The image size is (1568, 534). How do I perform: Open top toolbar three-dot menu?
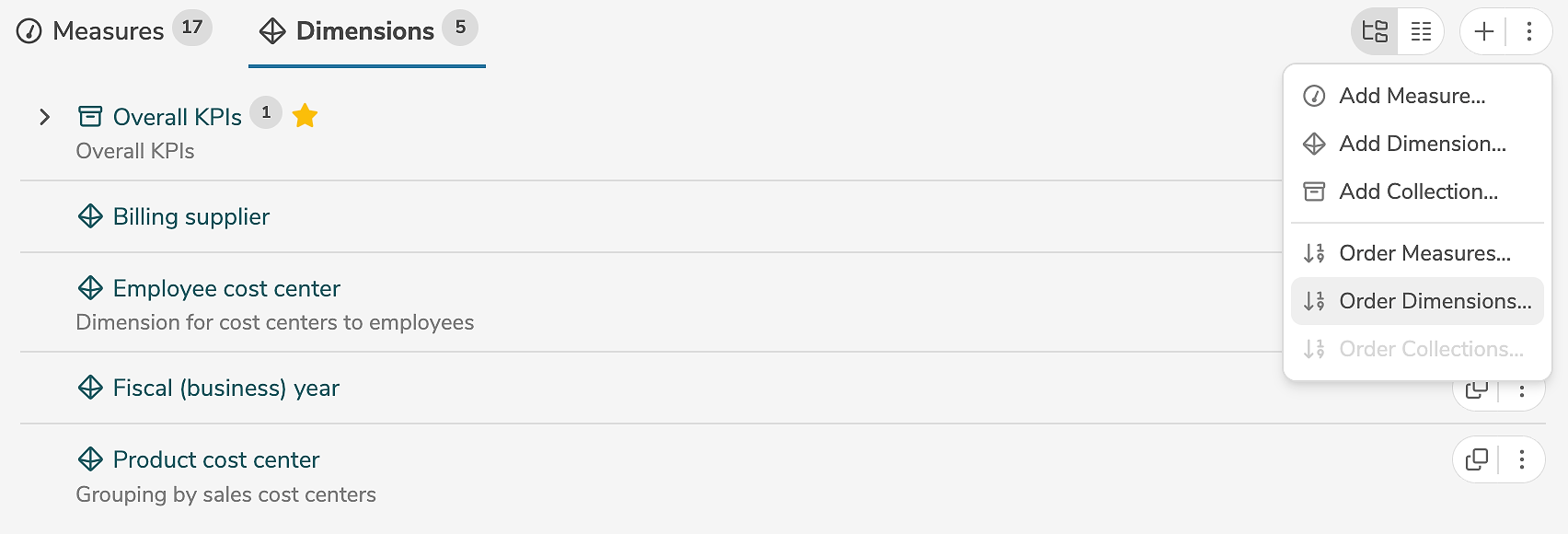pyautogui.click(x=1529, y=31)
